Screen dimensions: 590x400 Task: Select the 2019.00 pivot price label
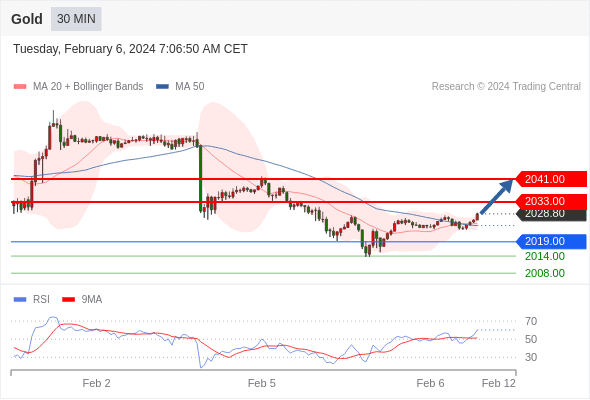(x=551, y=242)
